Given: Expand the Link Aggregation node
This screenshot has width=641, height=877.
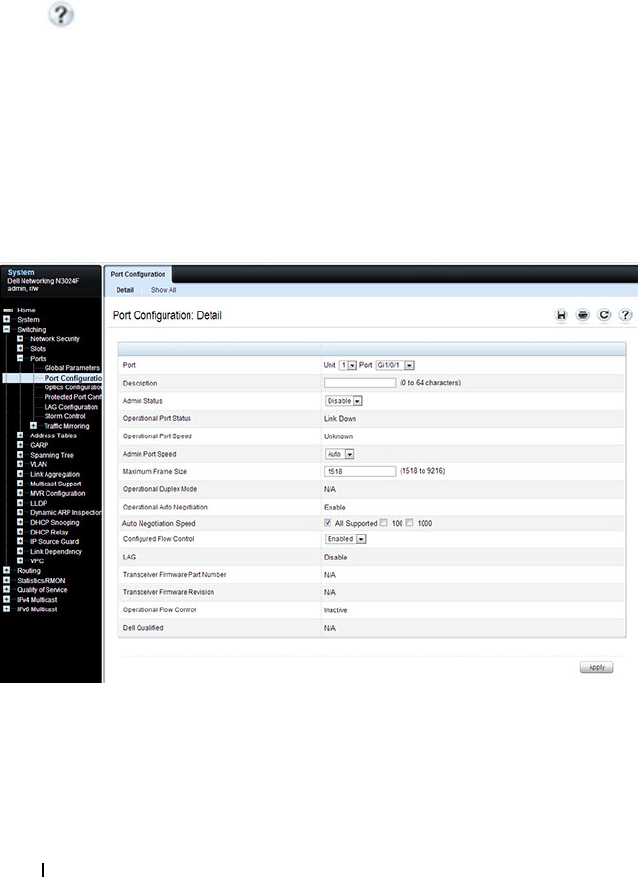Looking at the screenshot, I should [20, 474].
